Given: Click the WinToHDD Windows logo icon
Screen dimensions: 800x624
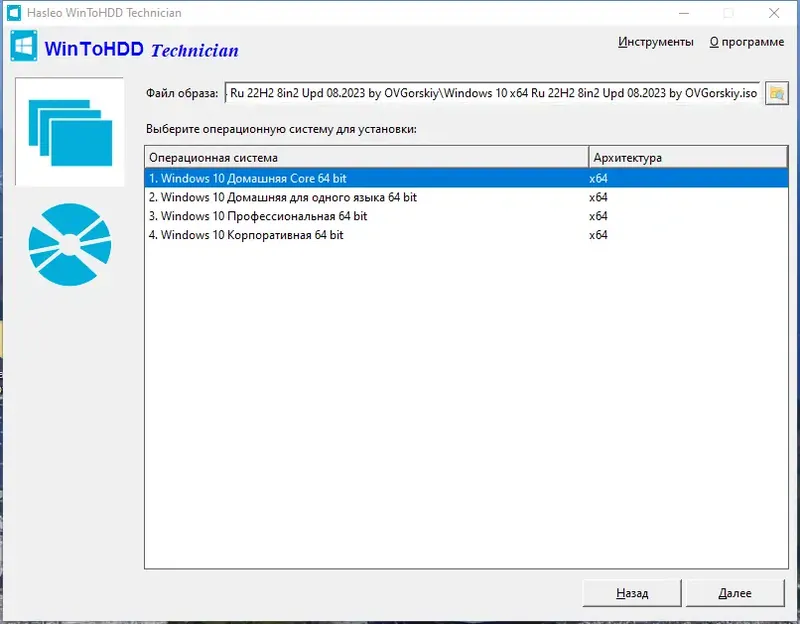Looking at the screenshot, I should point(23,46).
